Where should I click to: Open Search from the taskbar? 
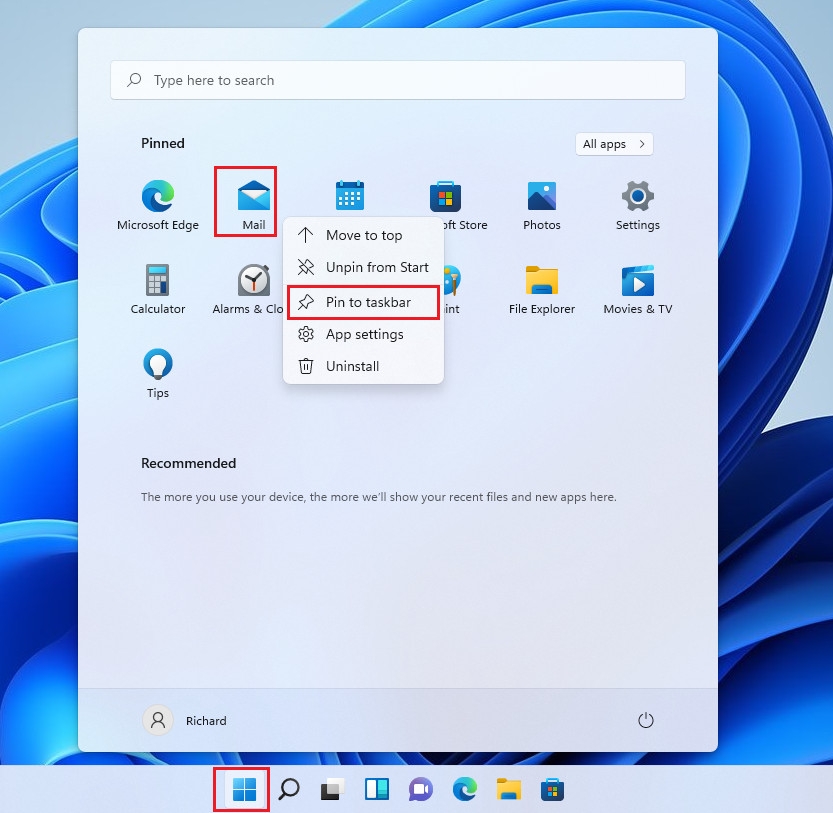point(288,789)
